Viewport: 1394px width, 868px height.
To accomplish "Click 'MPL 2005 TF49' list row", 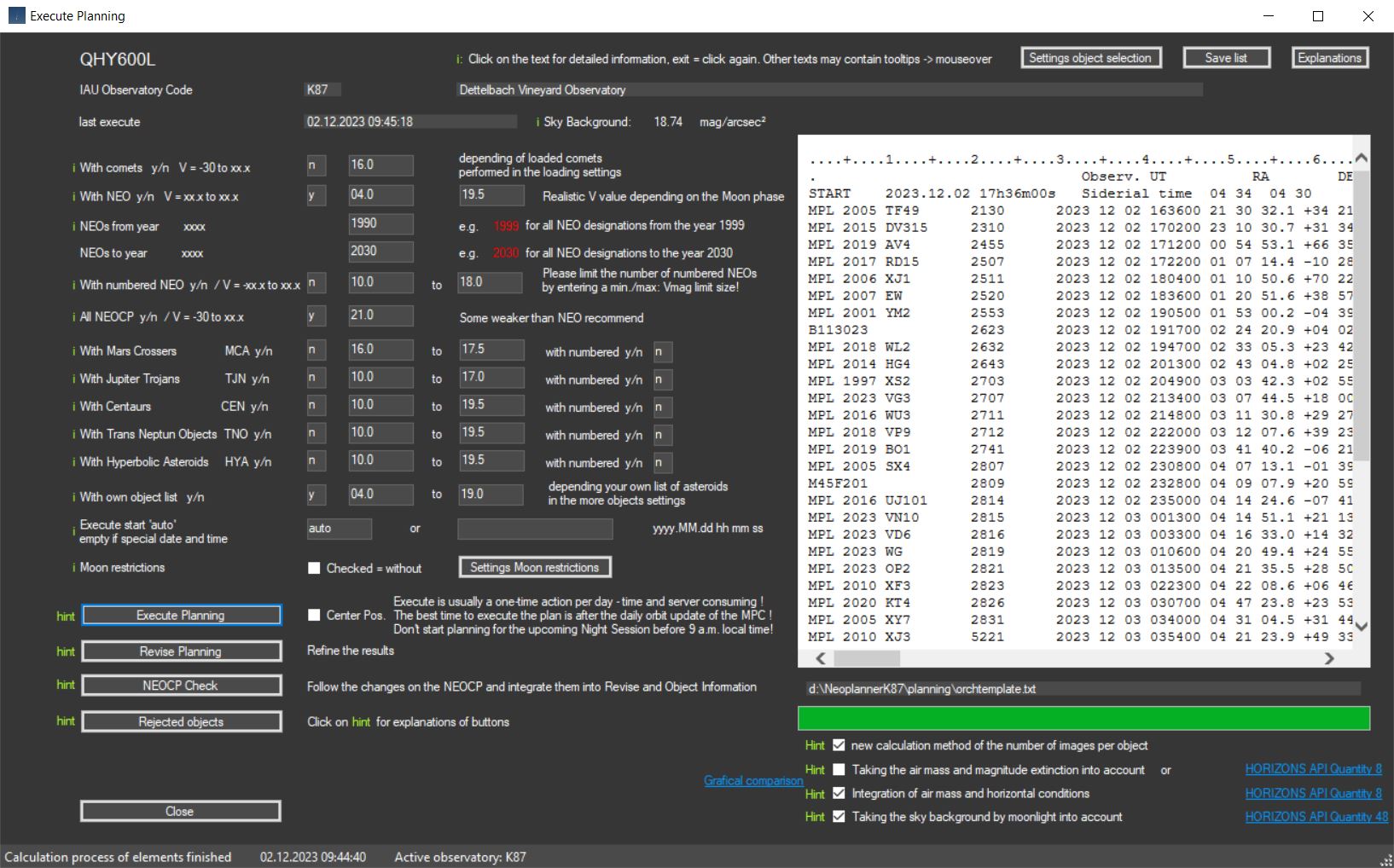I will tap(1080, 211).
